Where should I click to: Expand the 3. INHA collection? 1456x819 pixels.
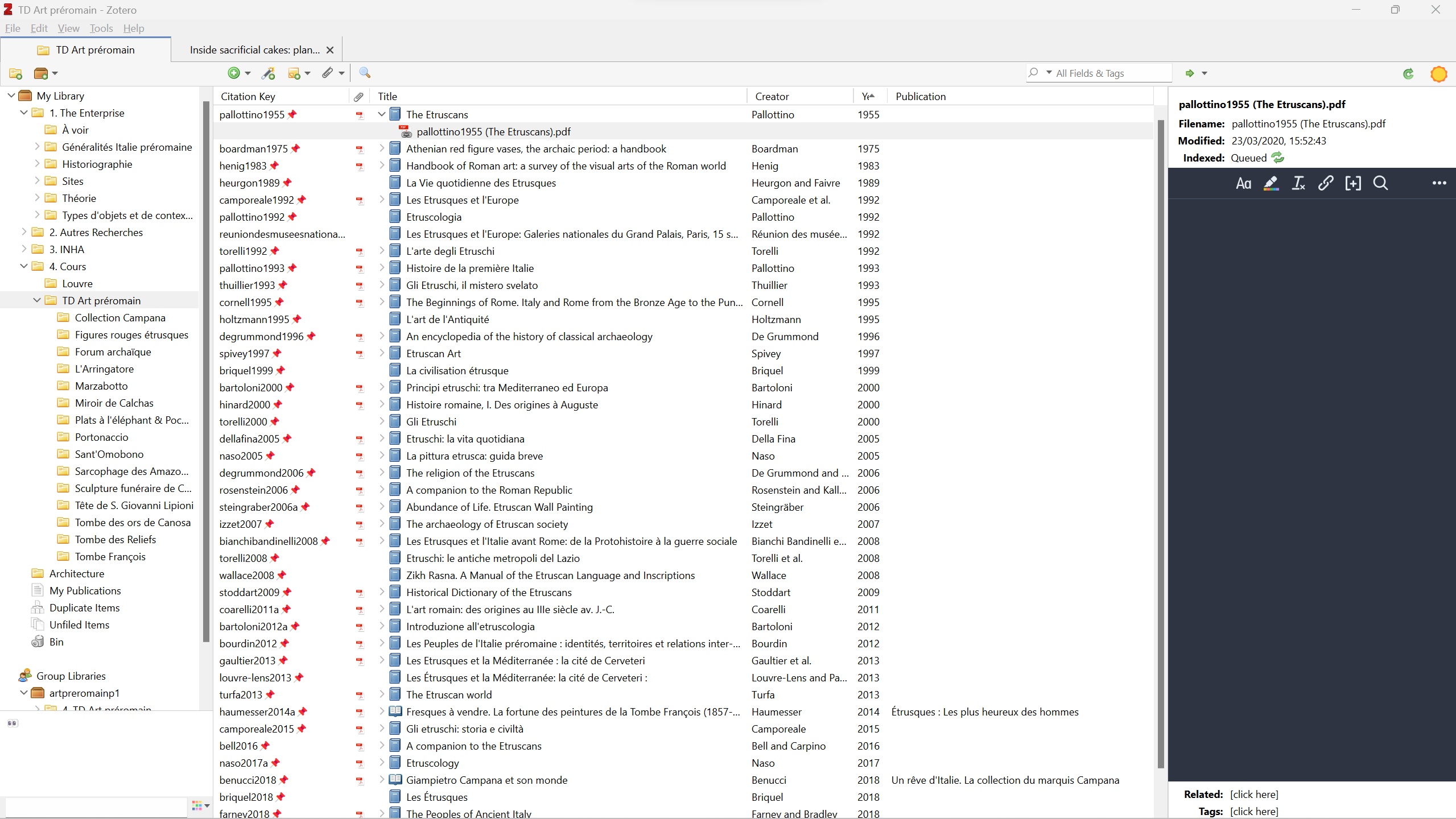point(24,249)
